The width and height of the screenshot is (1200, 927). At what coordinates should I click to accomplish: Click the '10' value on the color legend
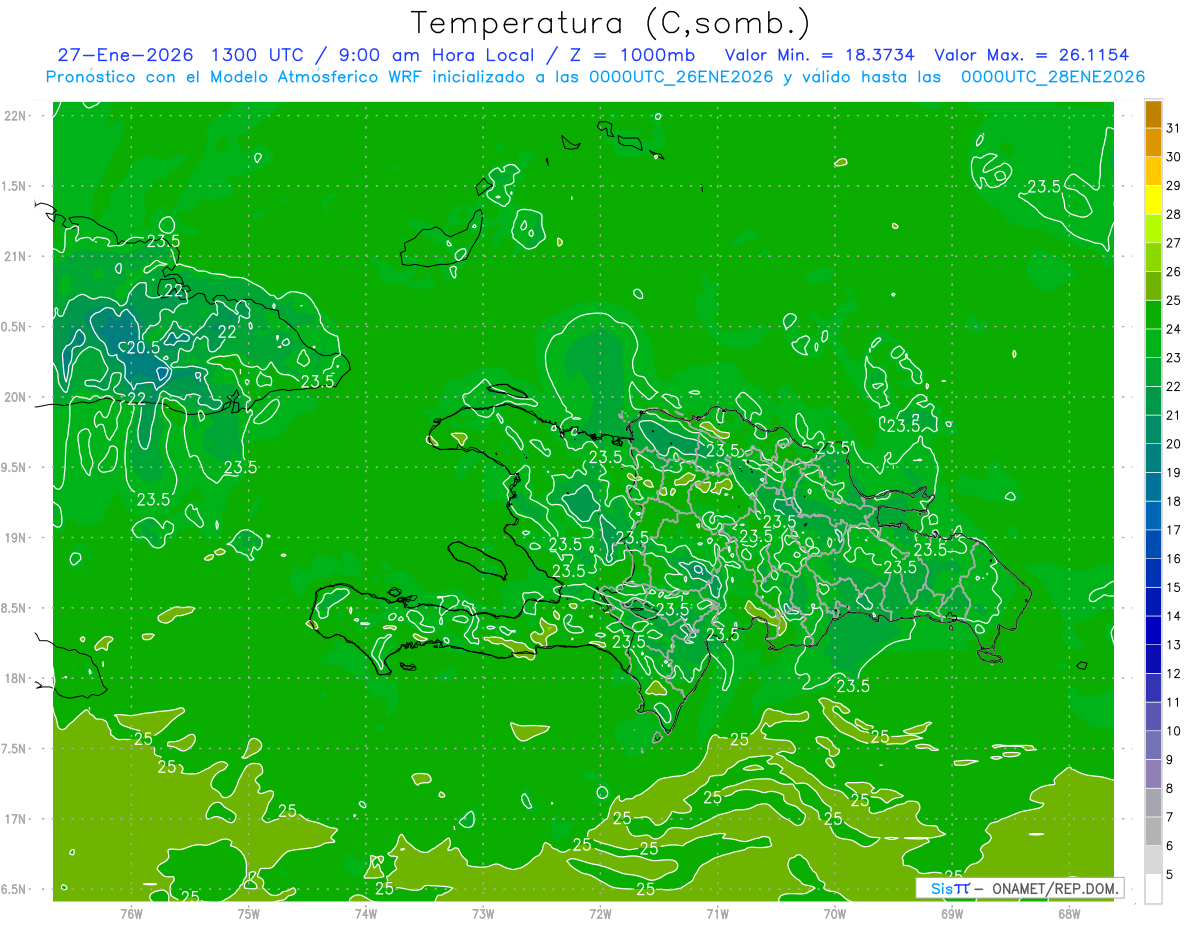1174,731
